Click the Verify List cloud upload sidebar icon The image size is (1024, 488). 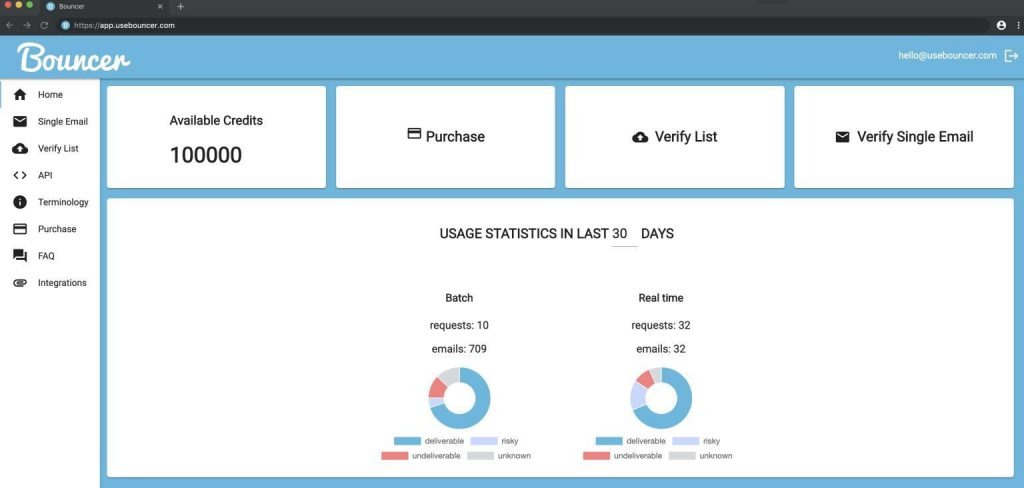click(x=20, y=148)
